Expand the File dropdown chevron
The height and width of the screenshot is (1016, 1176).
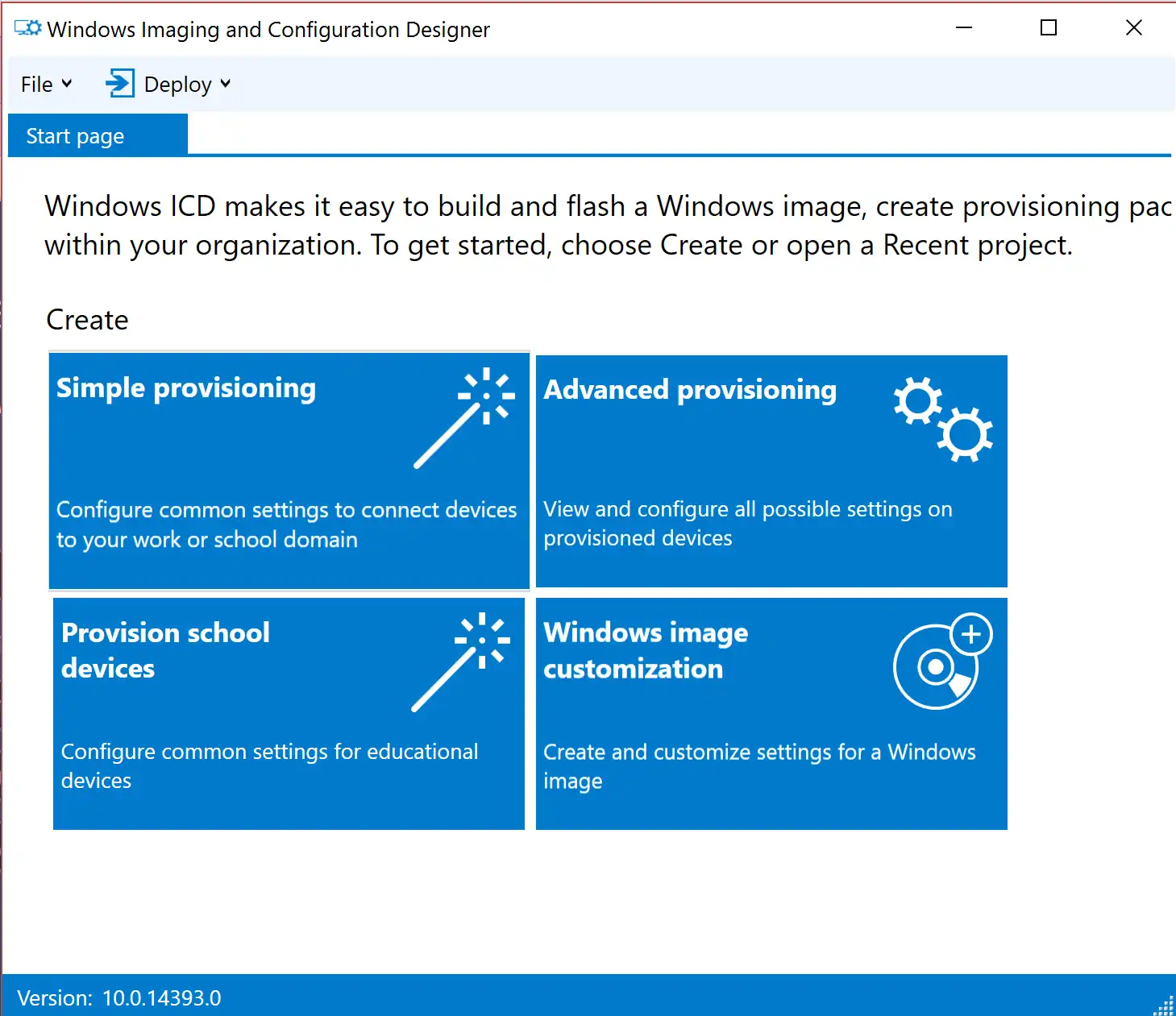pos(67,84)
